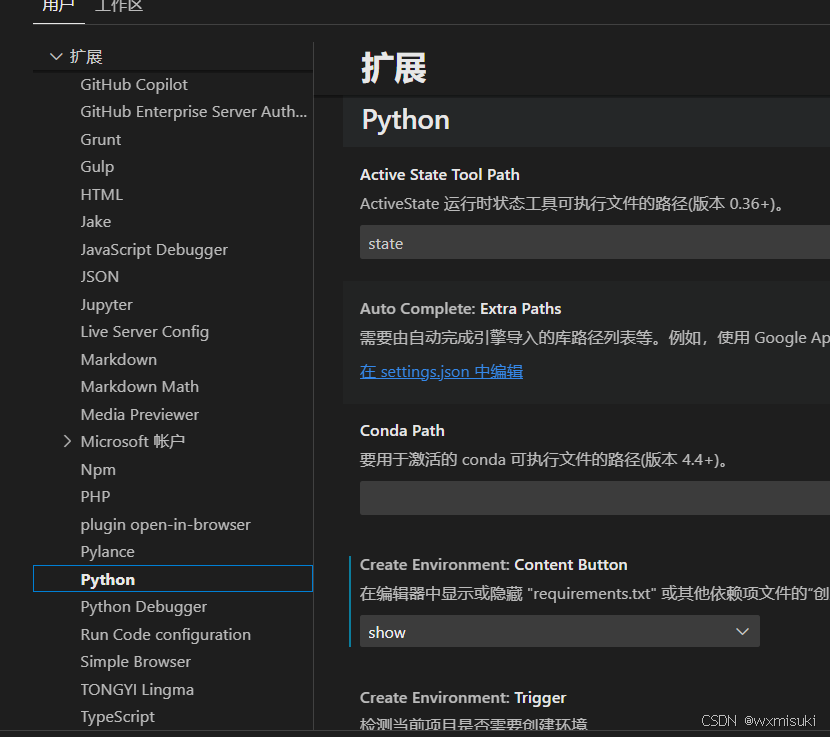Select the GitHub Copilot settings entry

(134, 84)
